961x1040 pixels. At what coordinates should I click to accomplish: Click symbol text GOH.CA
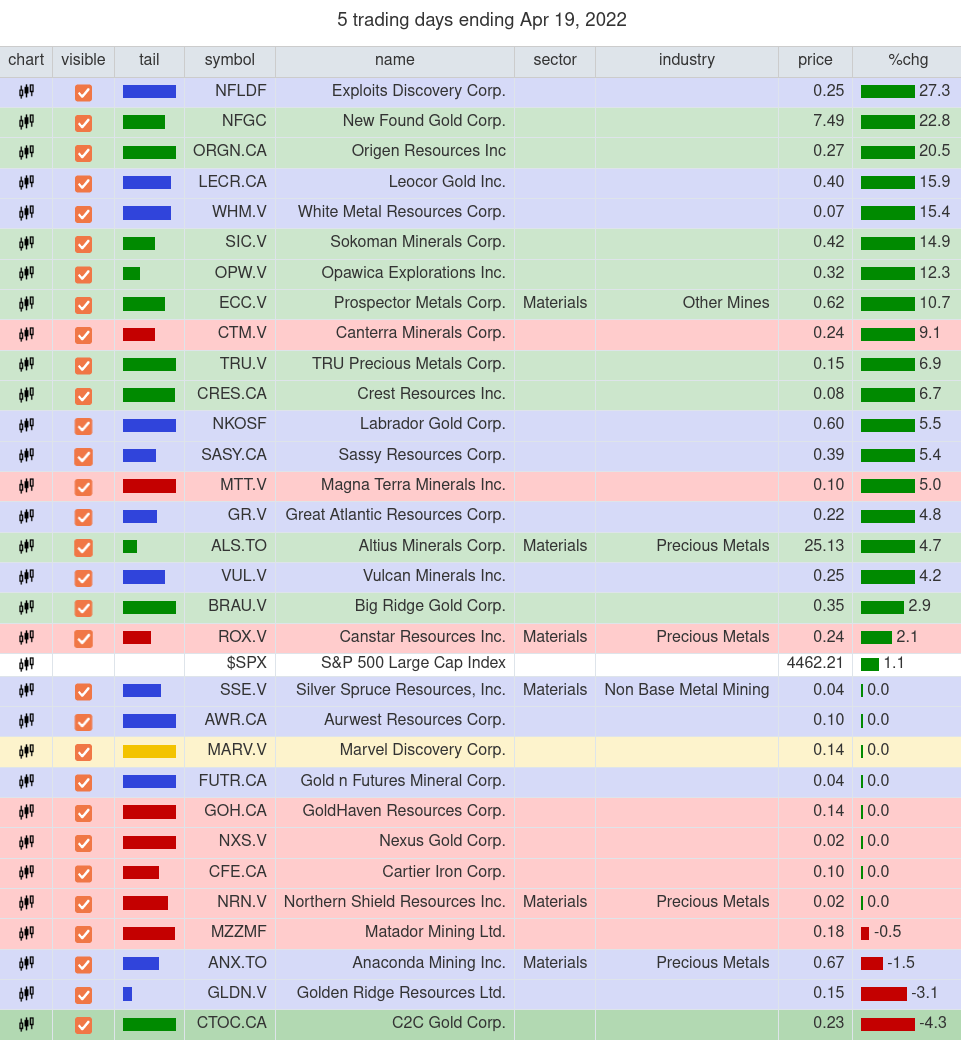coord(235,811)
